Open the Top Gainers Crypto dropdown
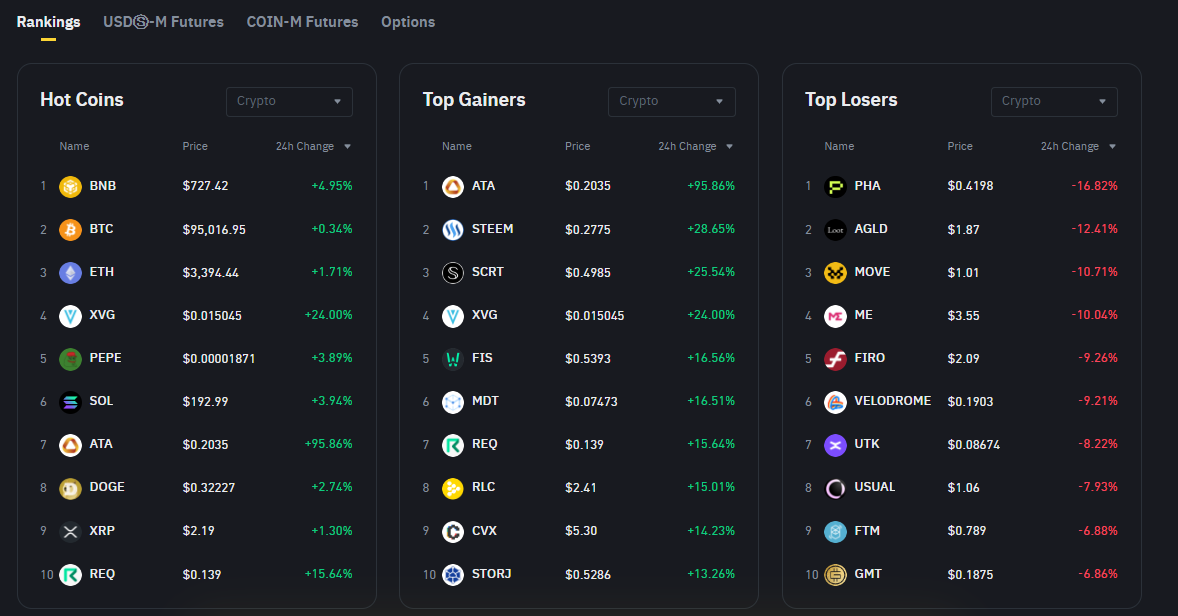Viewport: 1178px width, 616px height. [x=671, y=101]
